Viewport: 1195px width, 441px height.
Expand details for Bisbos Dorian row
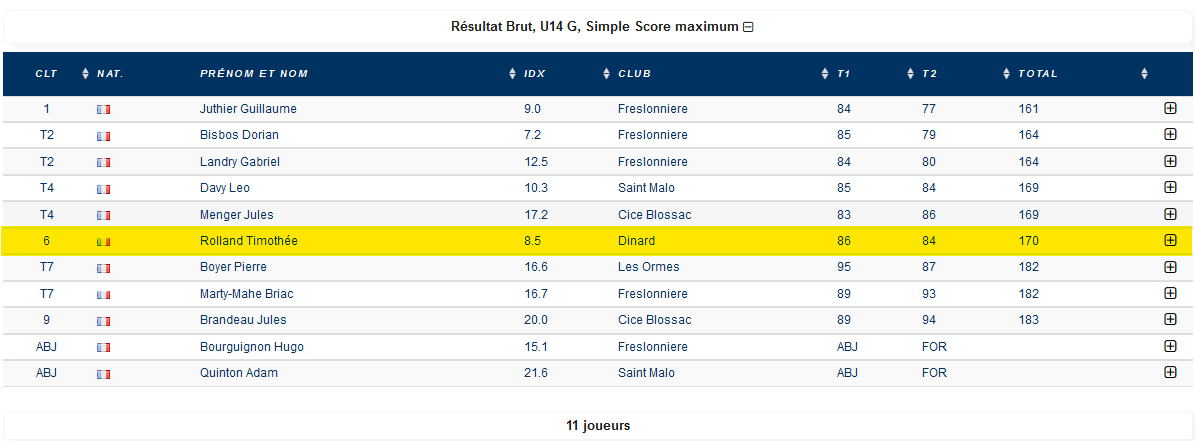click(1170, 135)
